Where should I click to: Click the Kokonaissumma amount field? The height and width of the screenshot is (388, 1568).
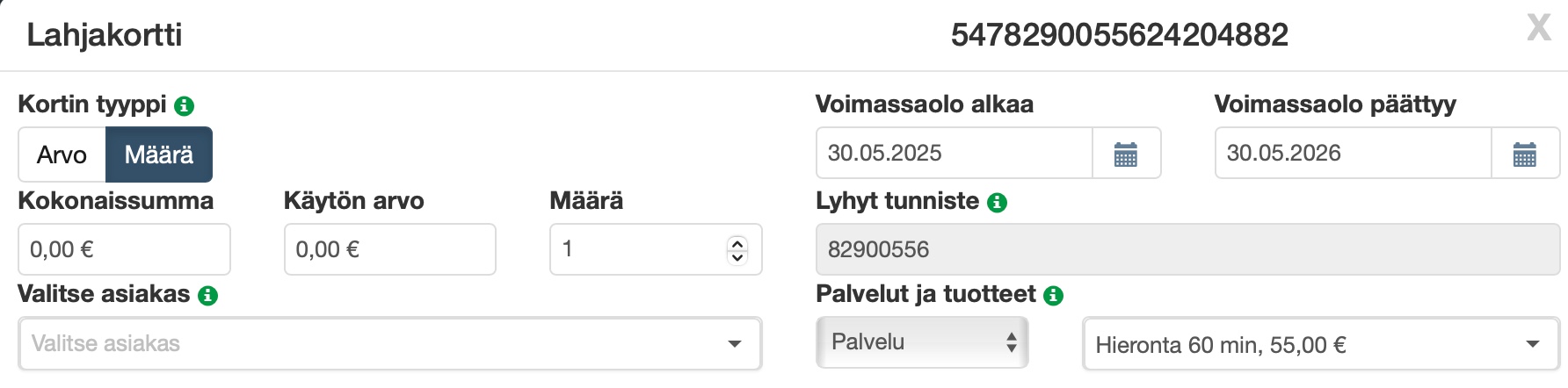[x=124, y=249]
